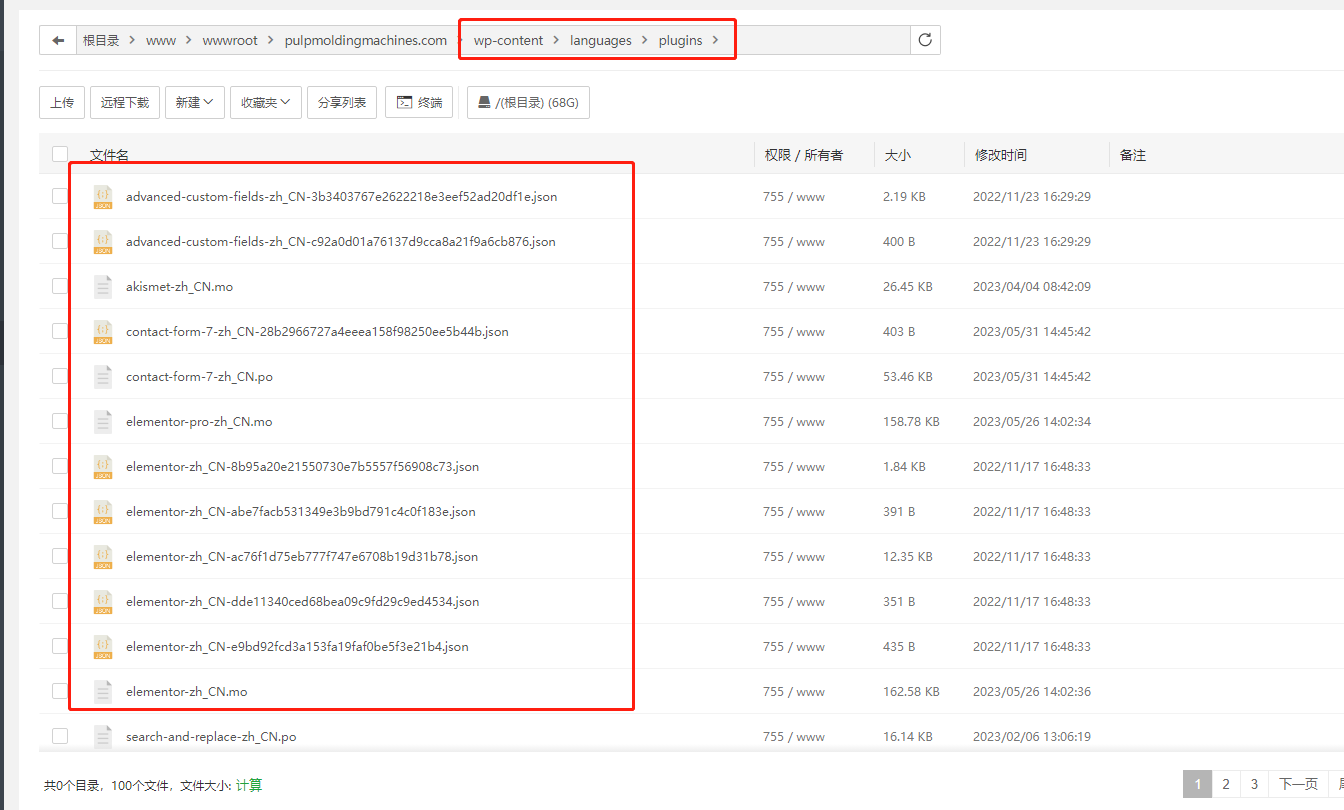Click /(根目录) (68G) disk button
Image resolution: width=1344 pixels, height=810 pixels.
528,102
